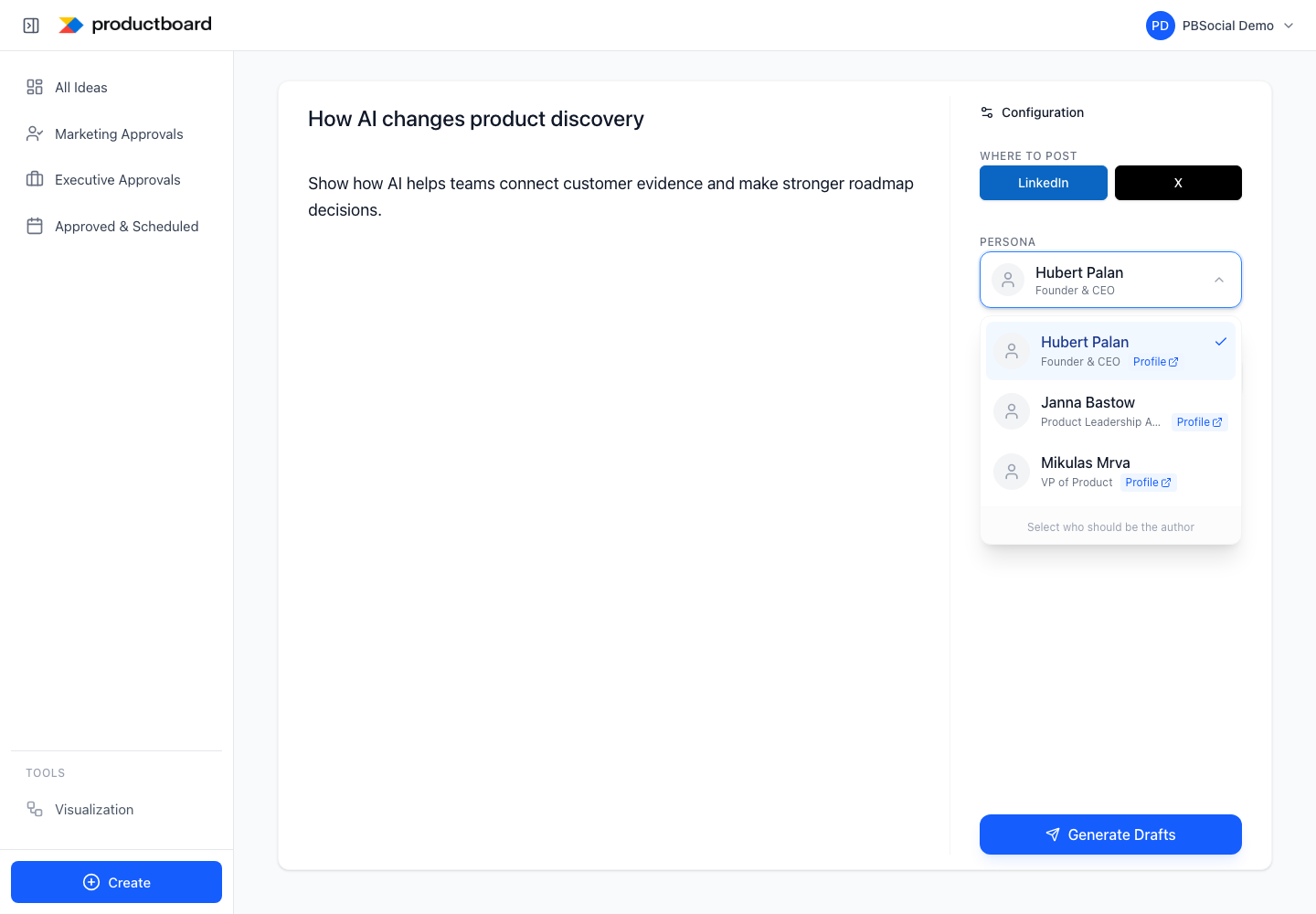Click the Configuration heading
The width and height of the screenshot is (1316, 914).
point(1043,112)
